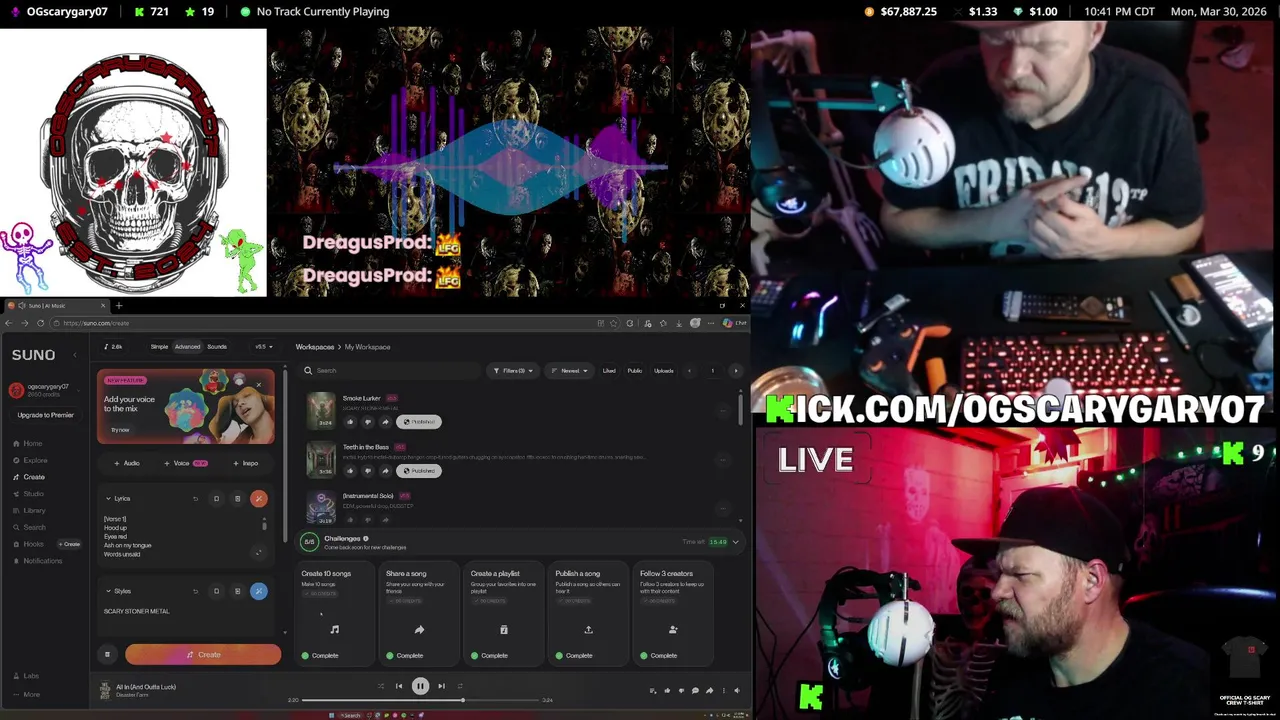
Task: Open the Challenges info icon
Action: 366,539
